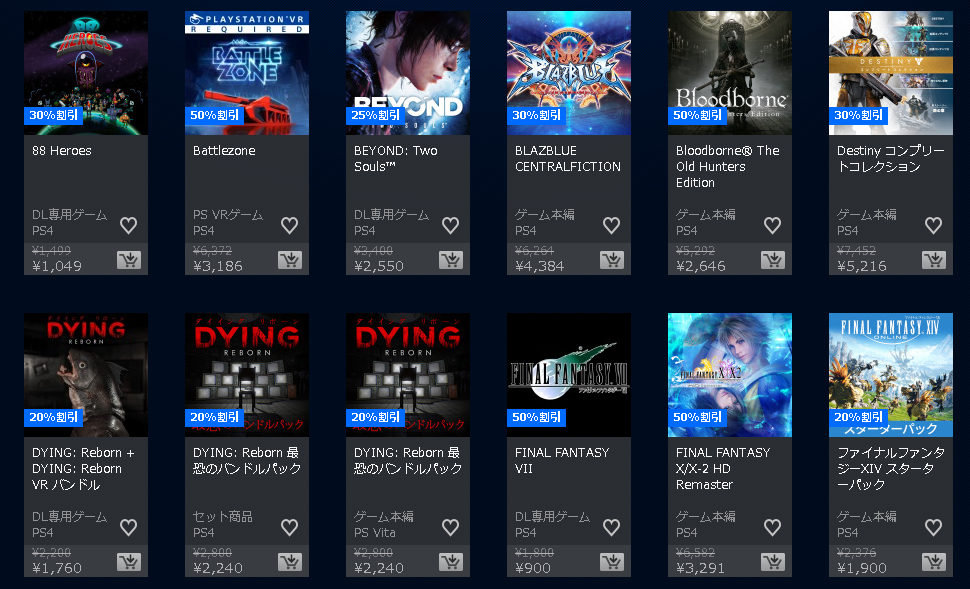
Task: Toggle wishlist heart for Battlezone
Action: click(290, 225)
